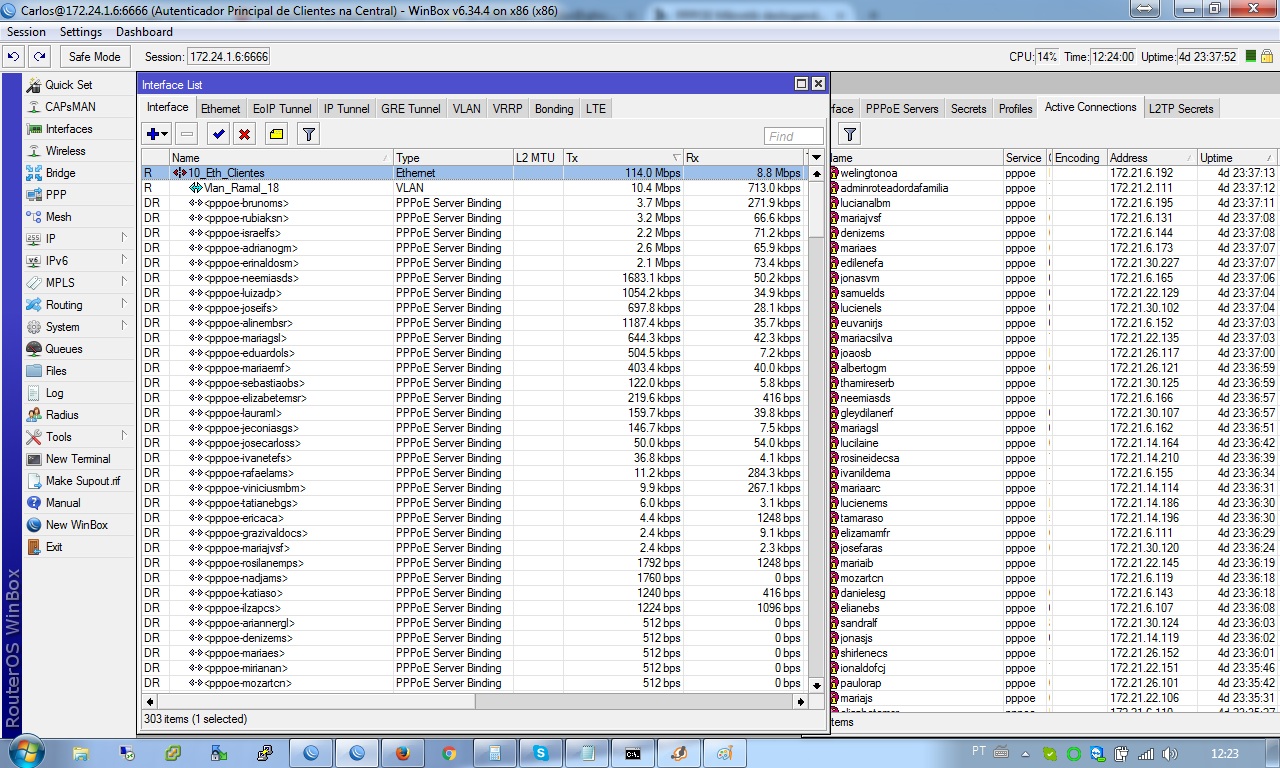Select the Vlan_Ramal_18 interface row
Screen dimensions: 1280x768
click(x=241, y=188)
